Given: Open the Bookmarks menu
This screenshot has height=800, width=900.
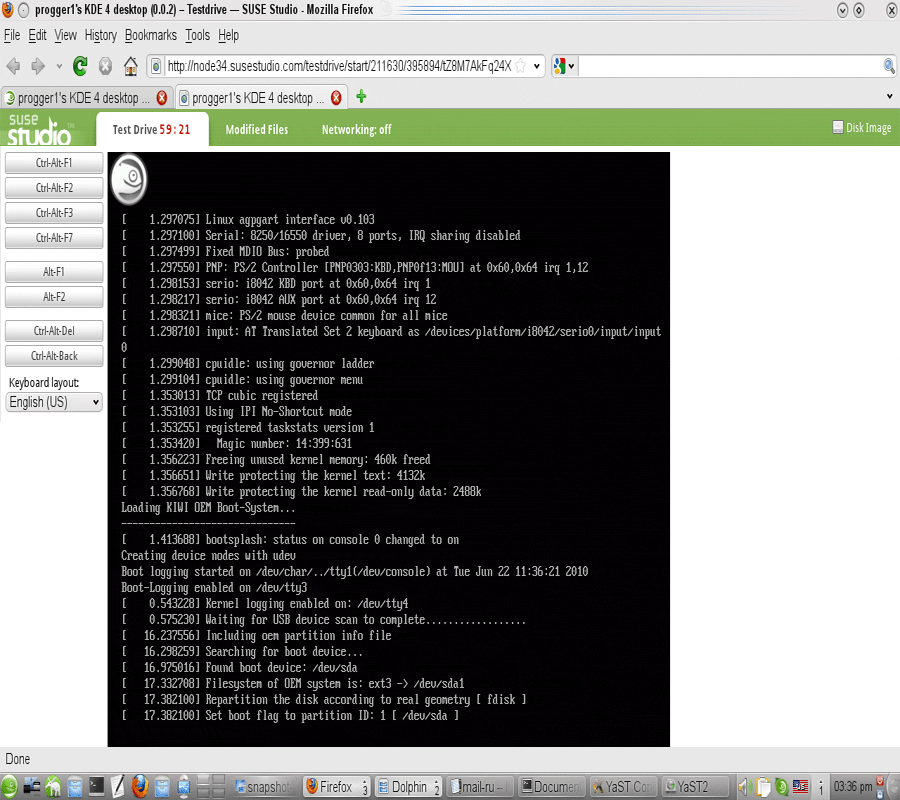Looking at the screenshot, I should 151,36.
